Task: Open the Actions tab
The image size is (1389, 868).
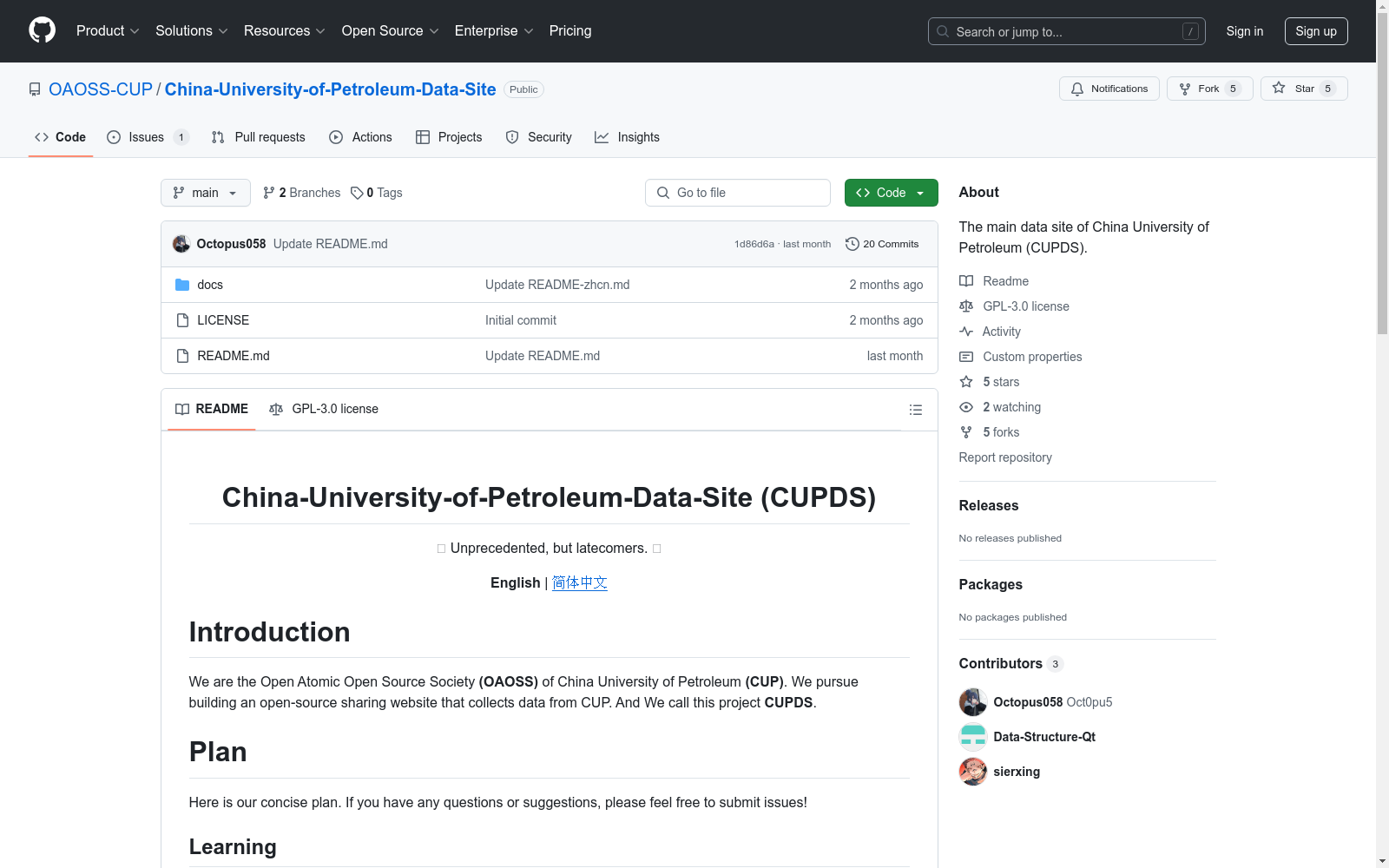Action: click(x=360, y=137)
